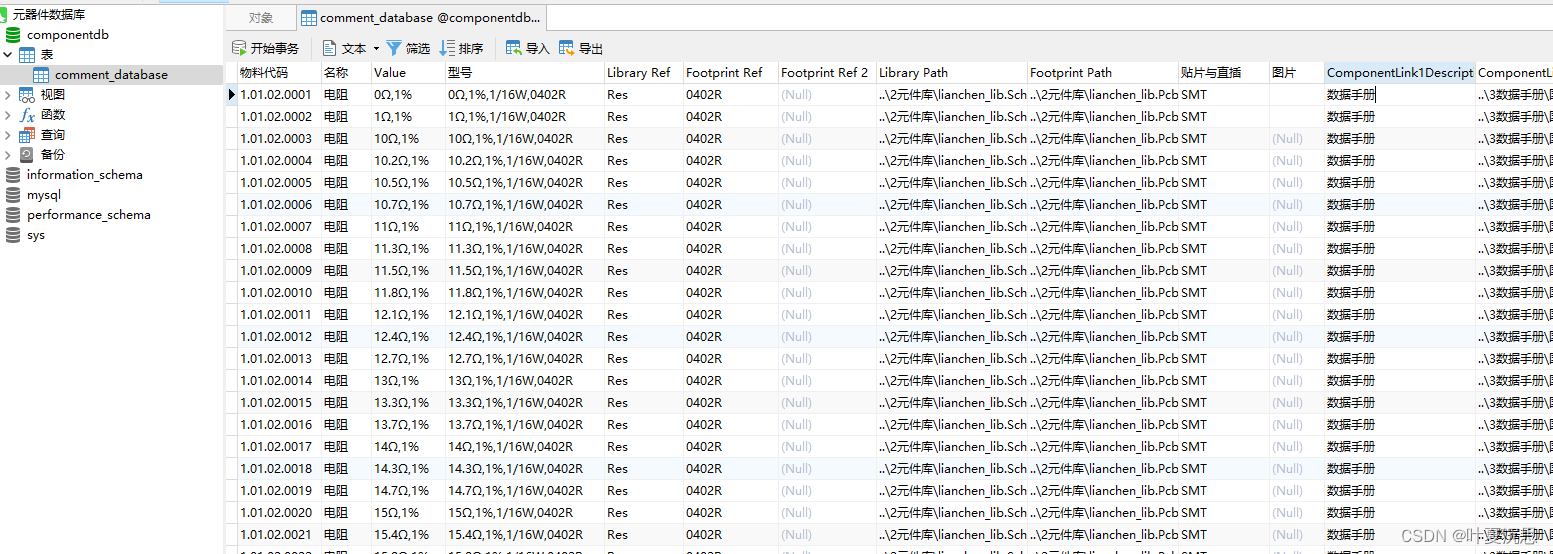Switch to the 对象 objects tab
This screenshot has width=1553, height=554.
tap(260, 18)
